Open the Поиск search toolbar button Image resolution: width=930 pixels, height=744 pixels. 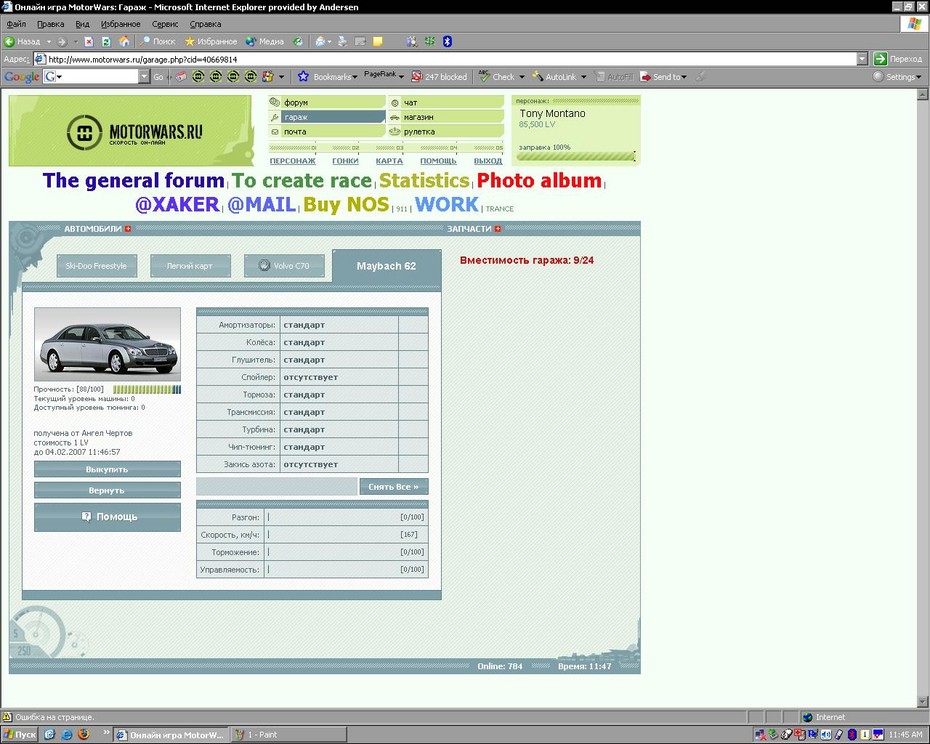click(158, 42)
